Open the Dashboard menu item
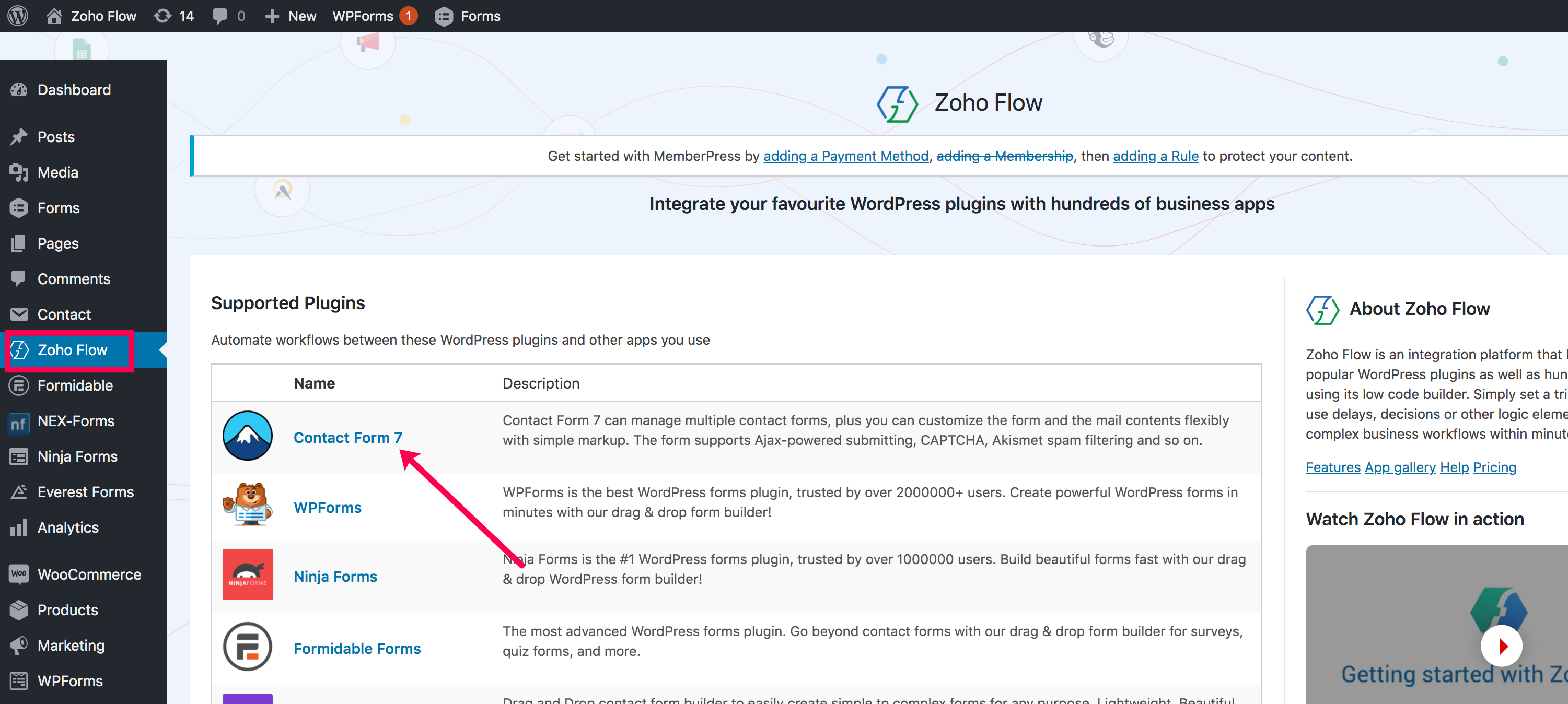The width and height of the screenshot is (1568, 704). (74, 90)
